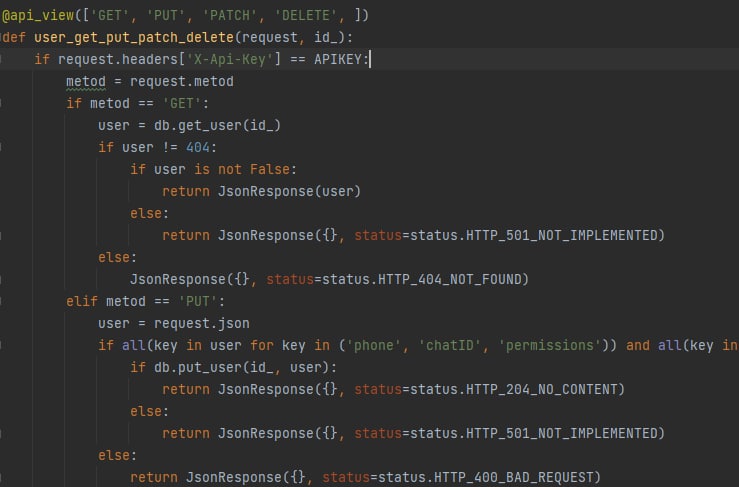The height and width of the screenshot is (487, 739).
Task: Click the @api_view decorator name
Action: point(38,16)
